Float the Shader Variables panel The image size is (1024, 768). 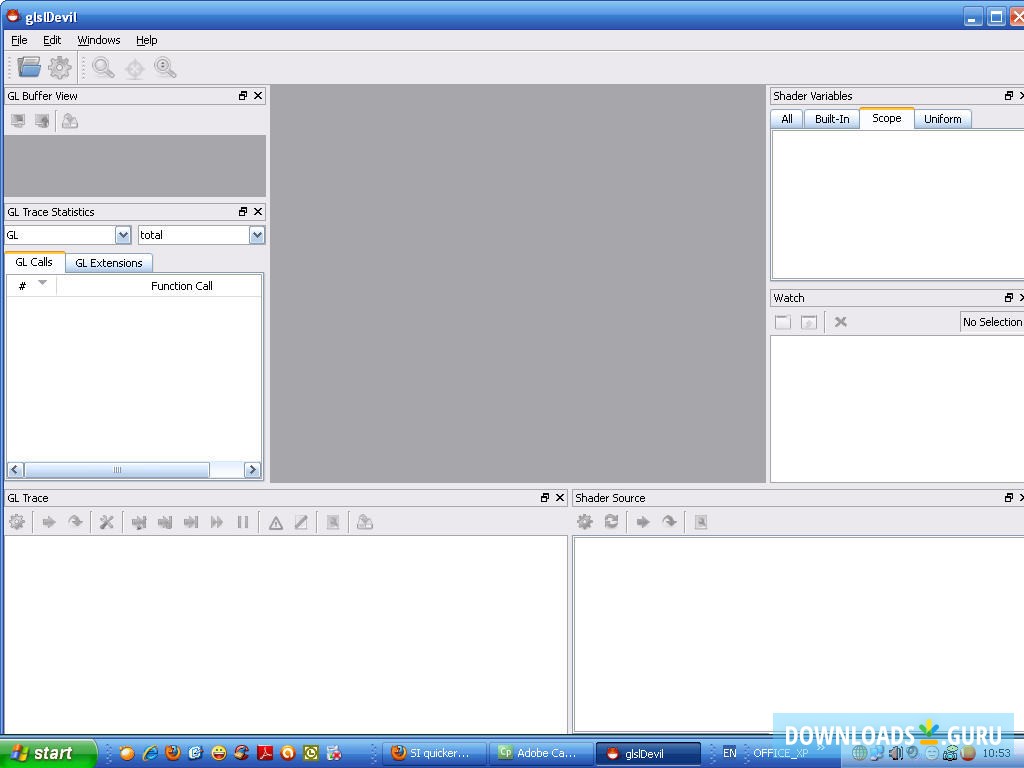tap(1009, 95)
